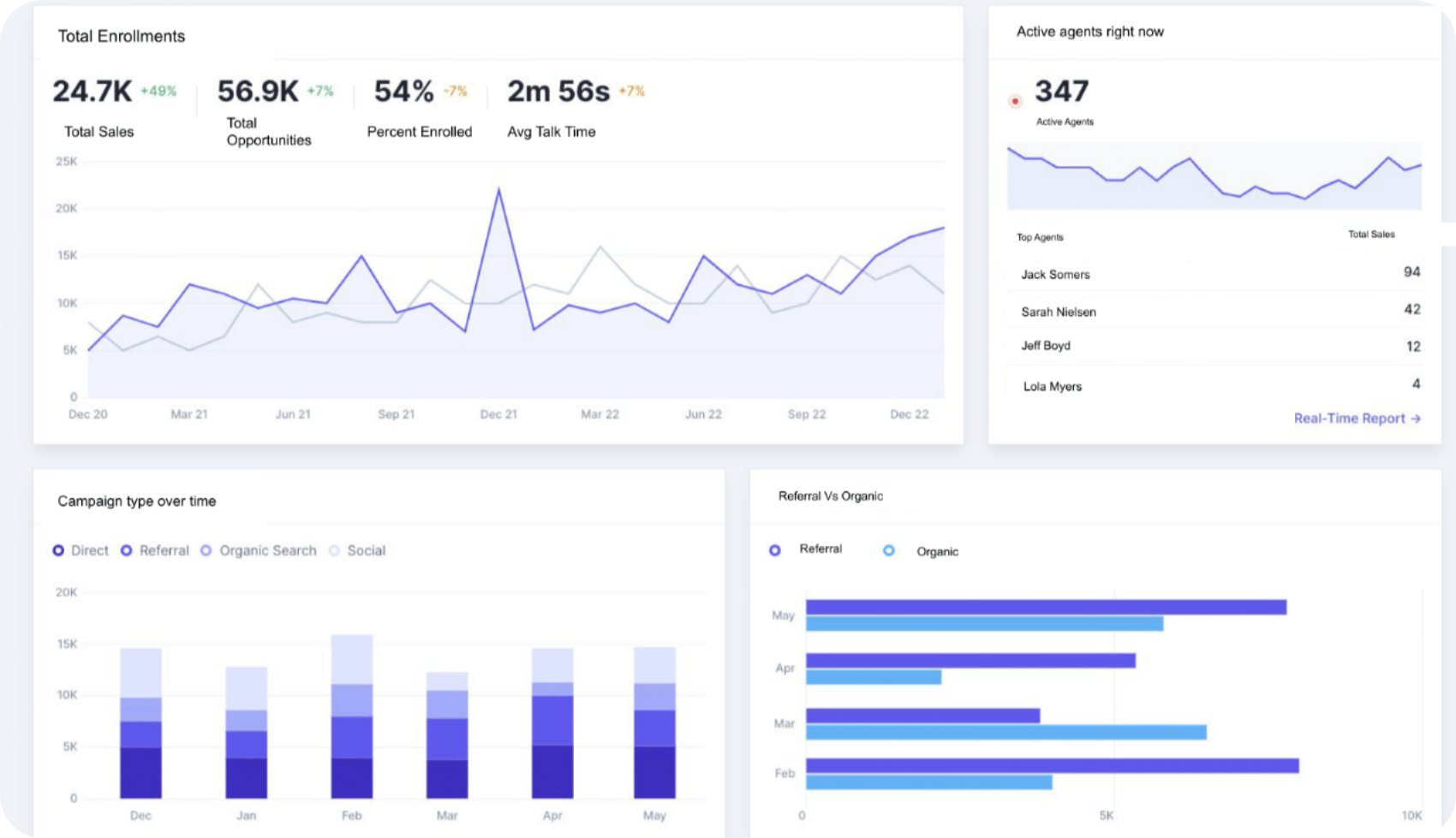Click the Mar Organic horizontal bar
This screenshot has height=838, width=1456.
[x=1006, y=733]
